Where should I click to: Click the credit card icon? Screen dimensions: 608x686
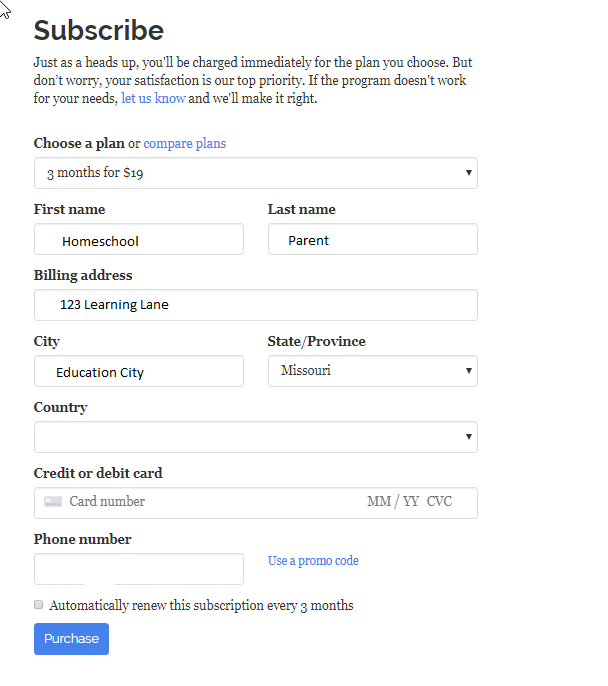[53, 502]
